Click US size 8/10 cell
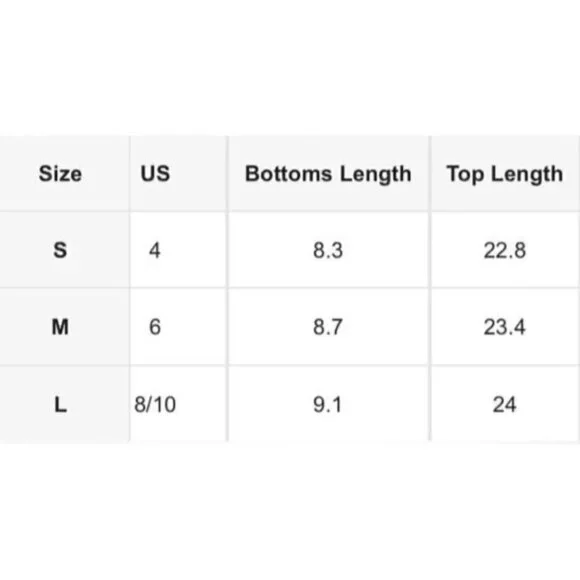This screenshot has height=580, width=580. tap(155, 404)
